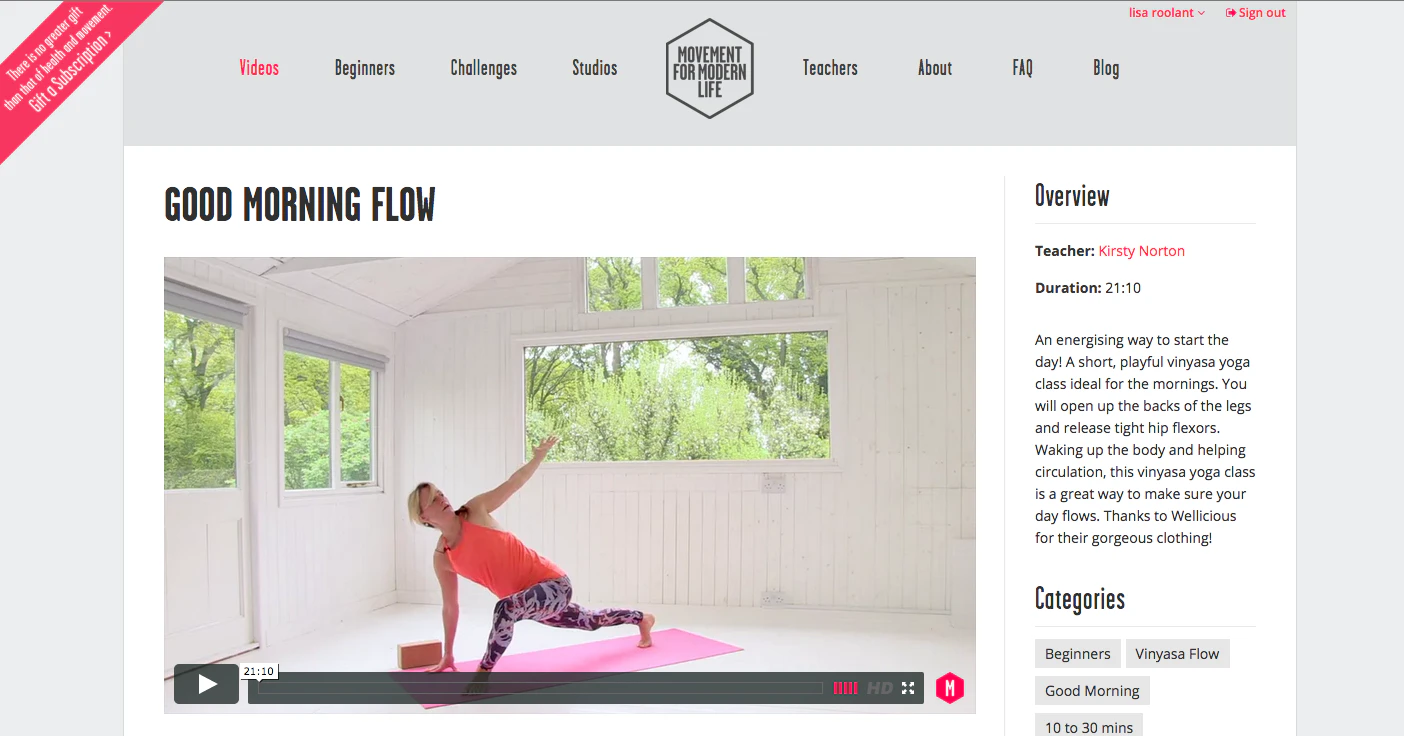Visit the FAQ page
This screenshot has width=1404, height=736.
(1022, 68)
